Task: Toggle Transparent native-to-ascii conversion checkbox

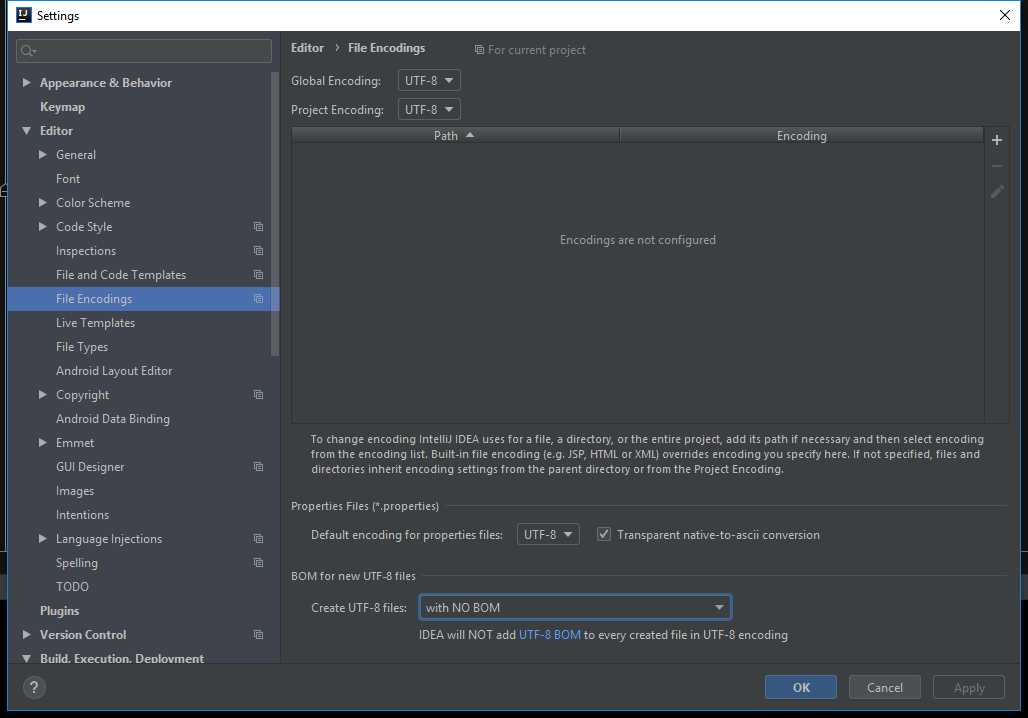Action: [x=603, y=534]
